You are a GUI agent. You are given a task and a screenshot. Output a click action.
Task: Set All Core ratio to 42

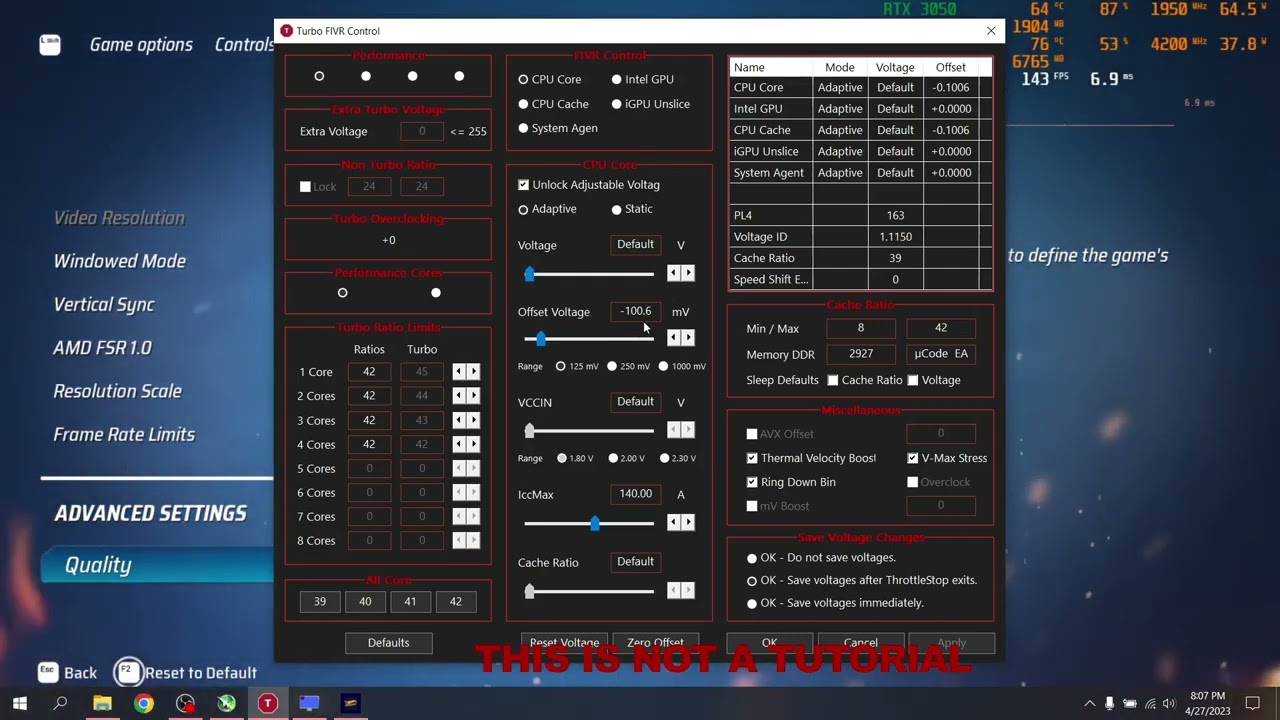456,601
